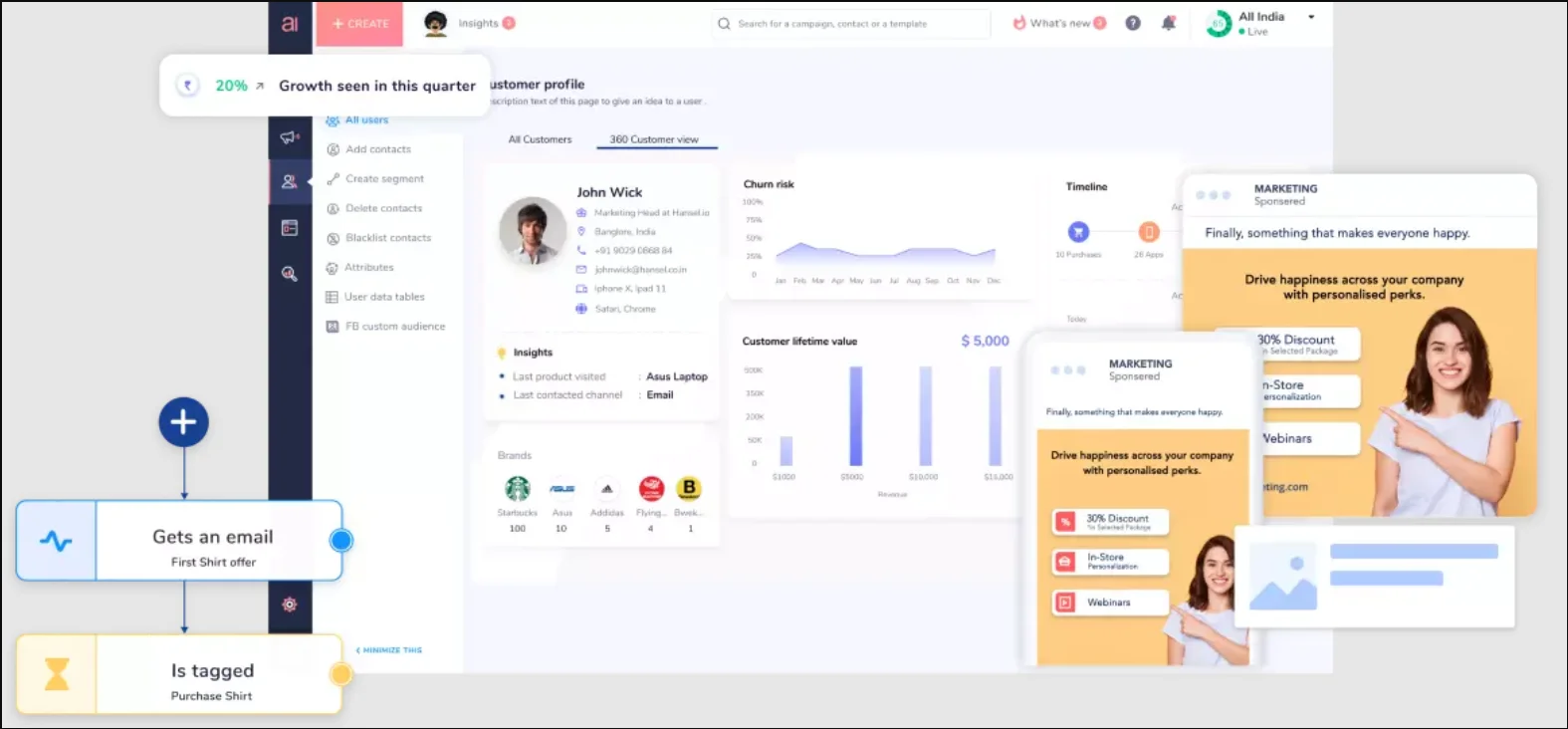Open the help question mark icon
Viewport: 1568px width, 729px height.
[x=1133, y=23]
